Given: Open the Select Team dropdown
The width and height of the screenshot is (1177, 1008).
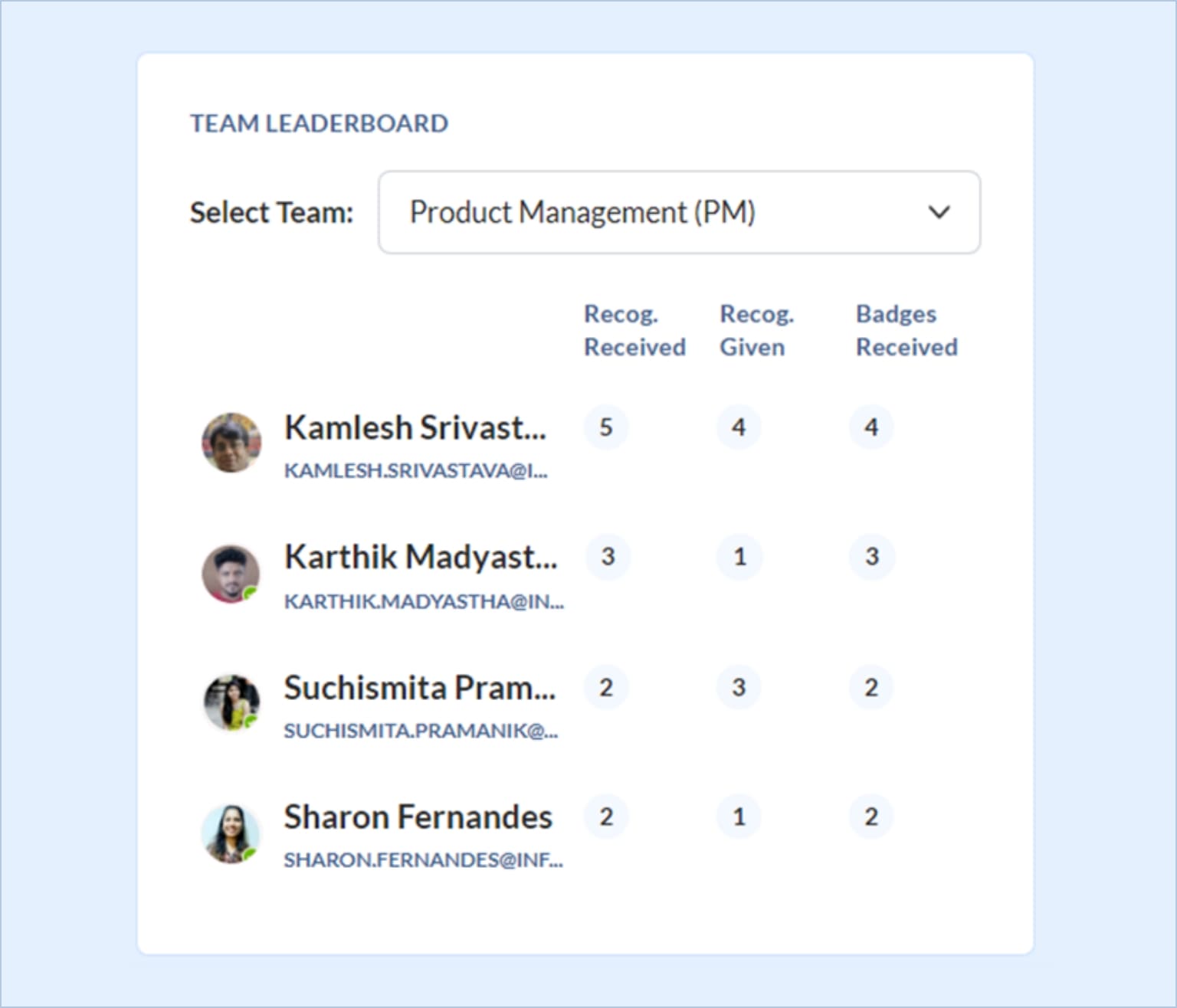Looking at the screenshot, I should tap(678, 212).
